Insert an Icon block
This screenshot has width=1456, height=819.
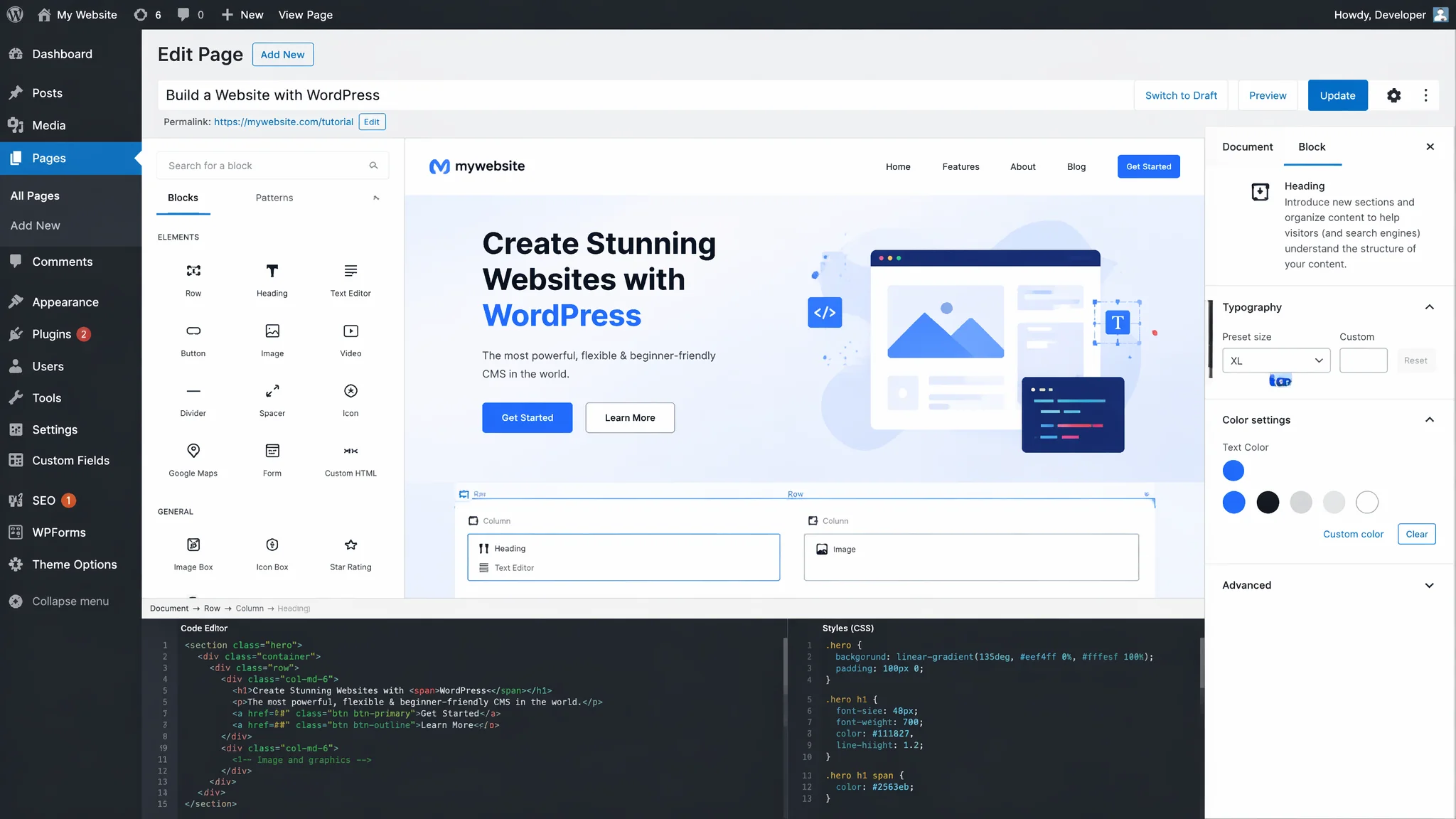tap(350, 400)
